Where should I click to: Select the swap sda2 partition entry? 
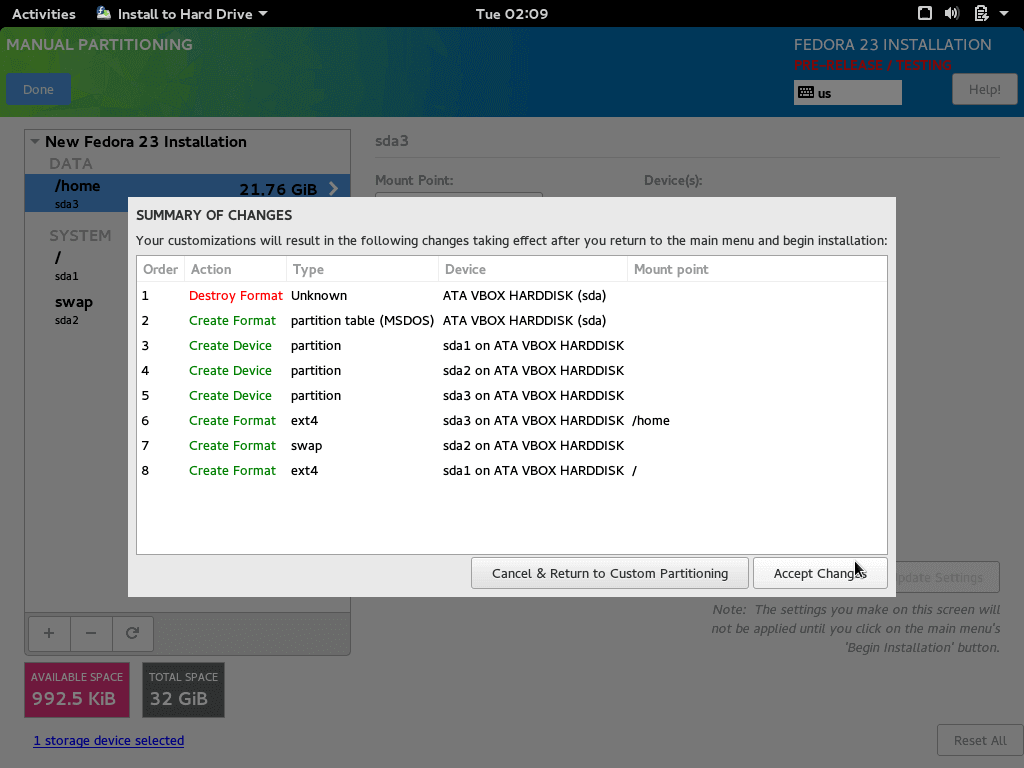tap(76, 310)
